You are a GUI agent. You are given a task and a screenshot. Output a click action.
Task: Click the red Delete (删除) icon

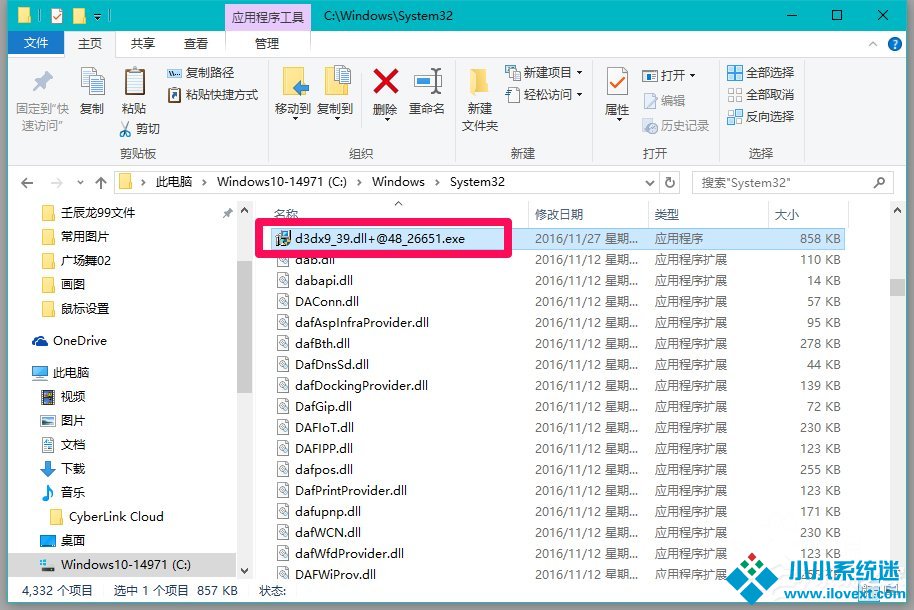tap(386, 82)
